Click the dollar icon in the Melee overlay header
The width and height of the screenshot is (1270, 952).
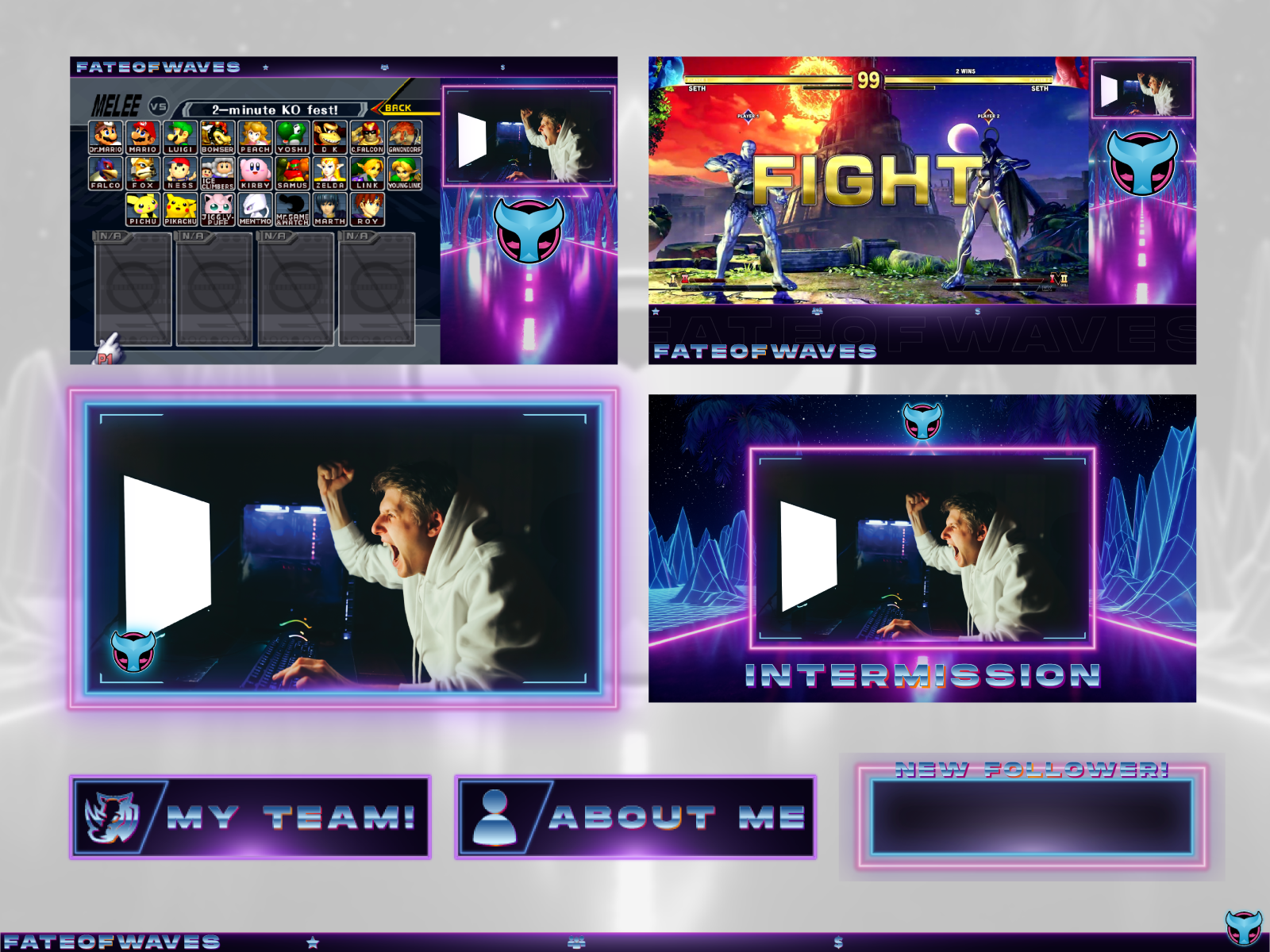pos(502,67)
